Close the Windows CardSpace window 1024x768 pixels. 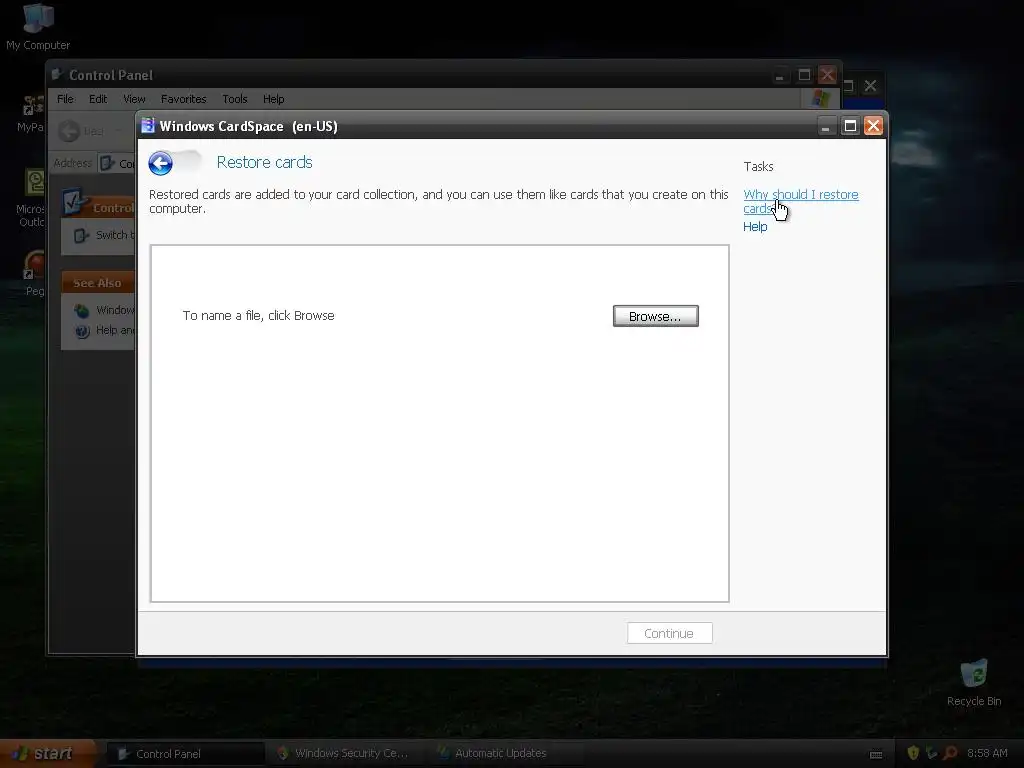[x=873, y=125]
